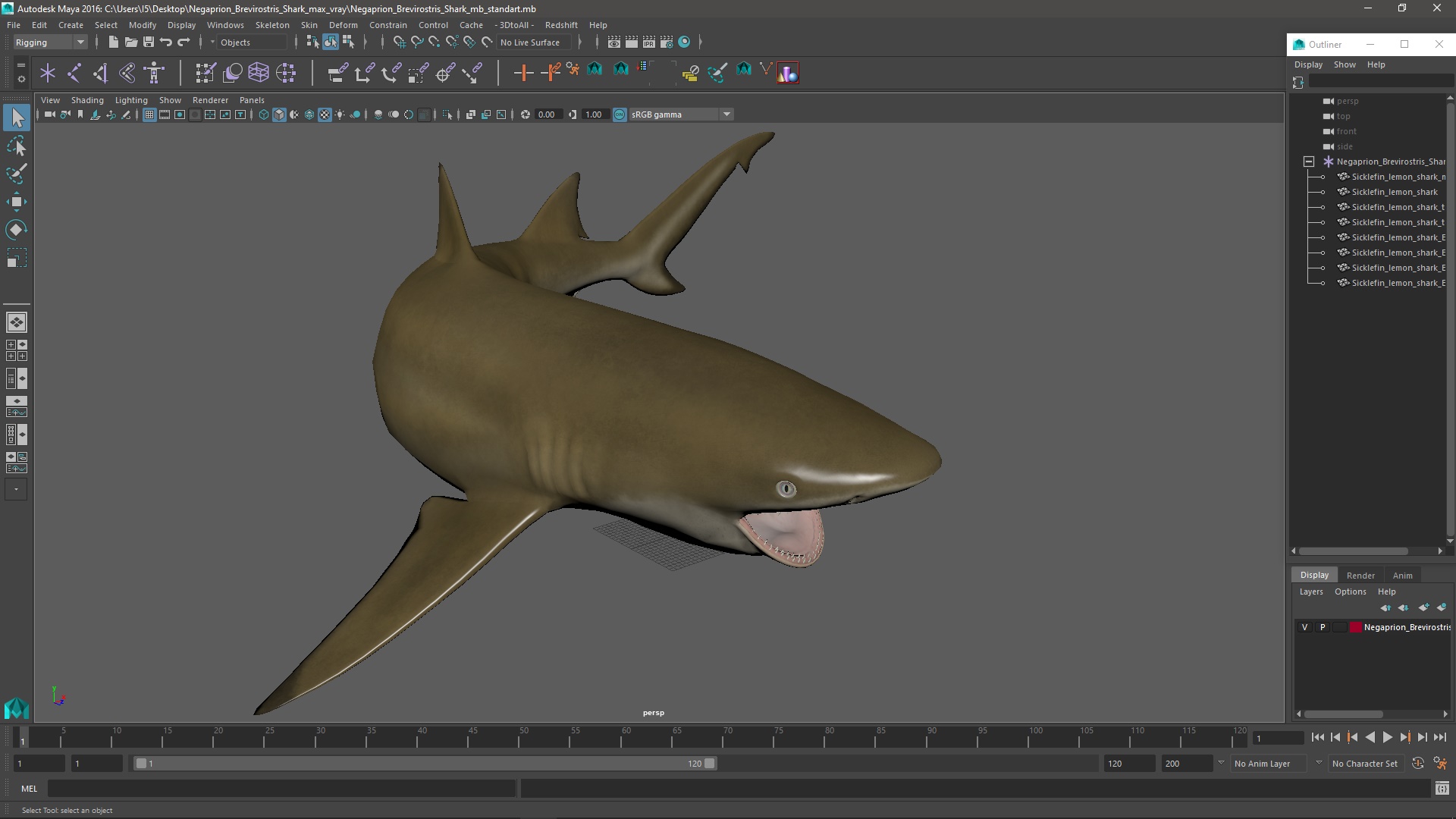The width and height of the screenshot is (1456, 819).
Task: Activate the Rotate tool
Action: 17,230
